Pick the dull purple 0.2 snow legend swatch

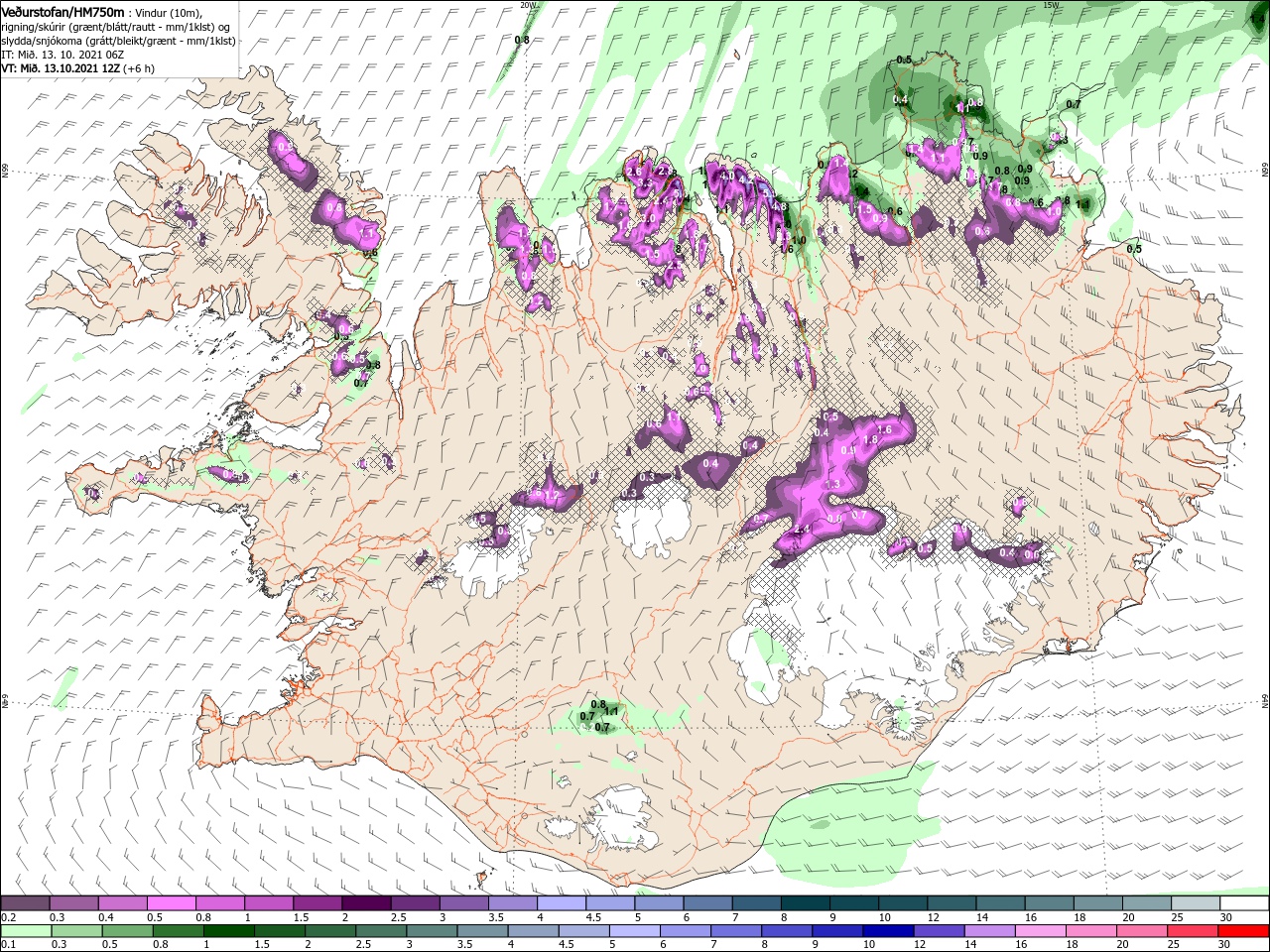tap(25, 903)
